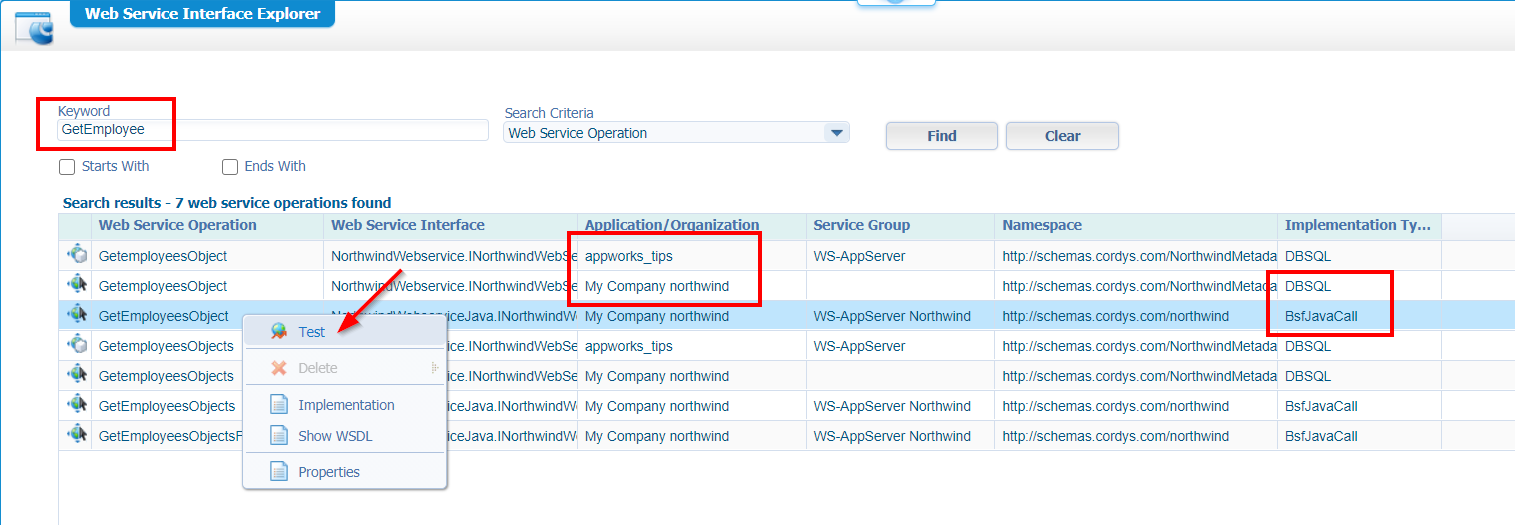This screenshot has width=1515, height=525.
Task: Sort by Namespace column header
Action: pyautogui.click(x=1042, y=226)
